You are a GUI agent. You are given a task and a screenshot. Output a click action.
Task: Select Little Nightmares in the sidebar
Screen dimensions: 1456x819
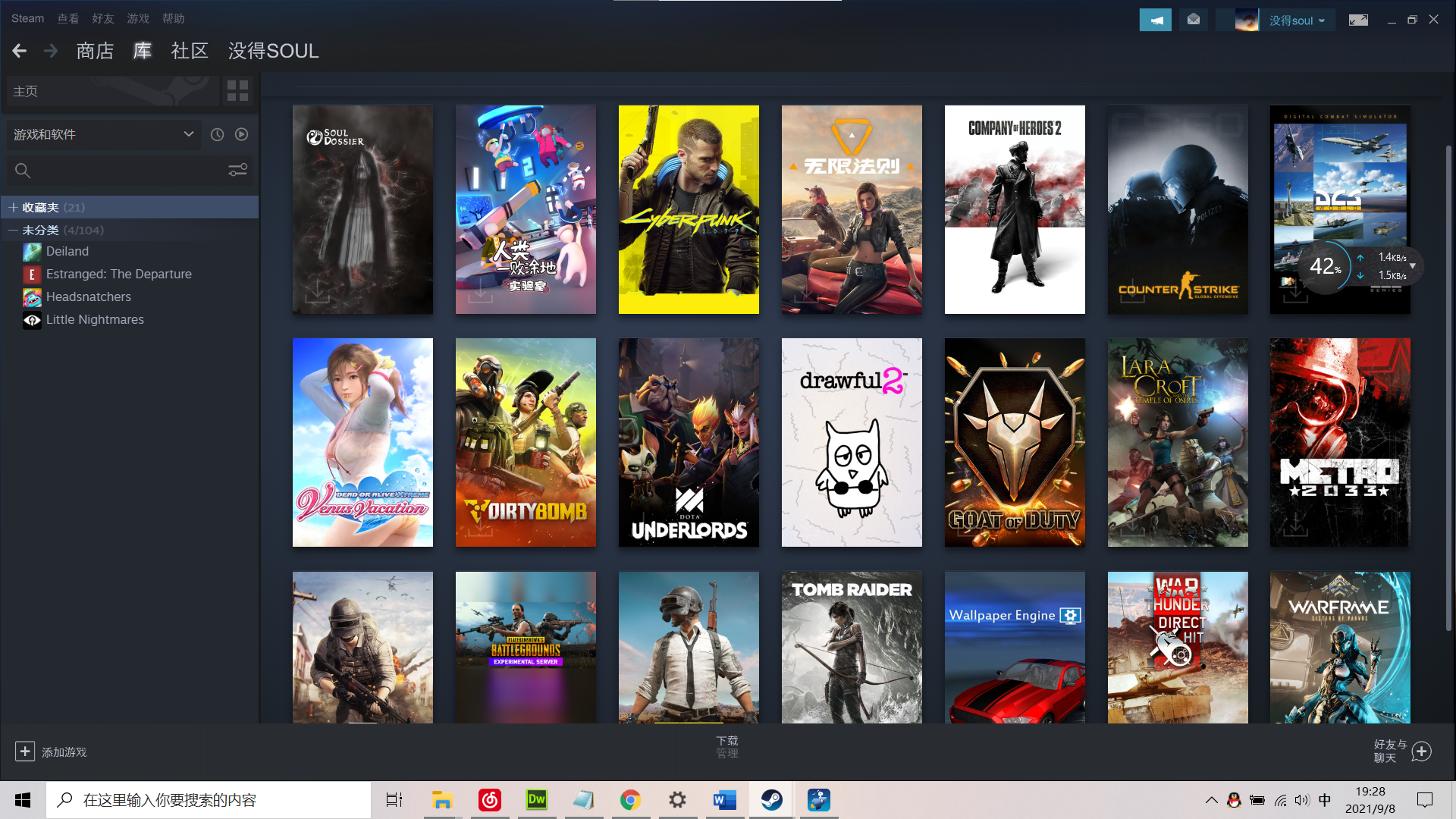pyautogui.click(x=95, y=319)
